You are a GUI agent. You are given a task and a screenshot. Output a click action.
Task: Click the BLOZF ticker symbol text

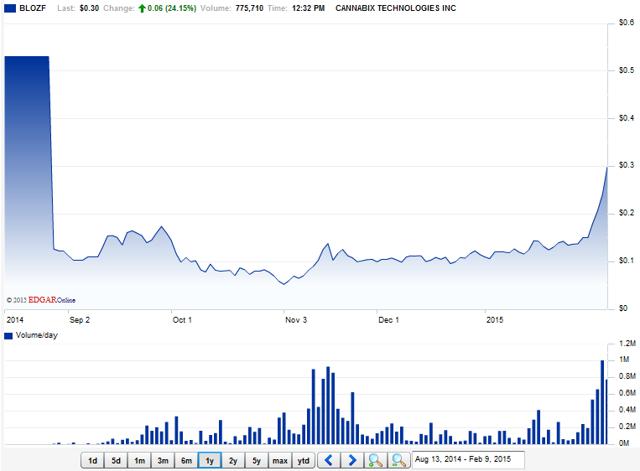[33, 8]
